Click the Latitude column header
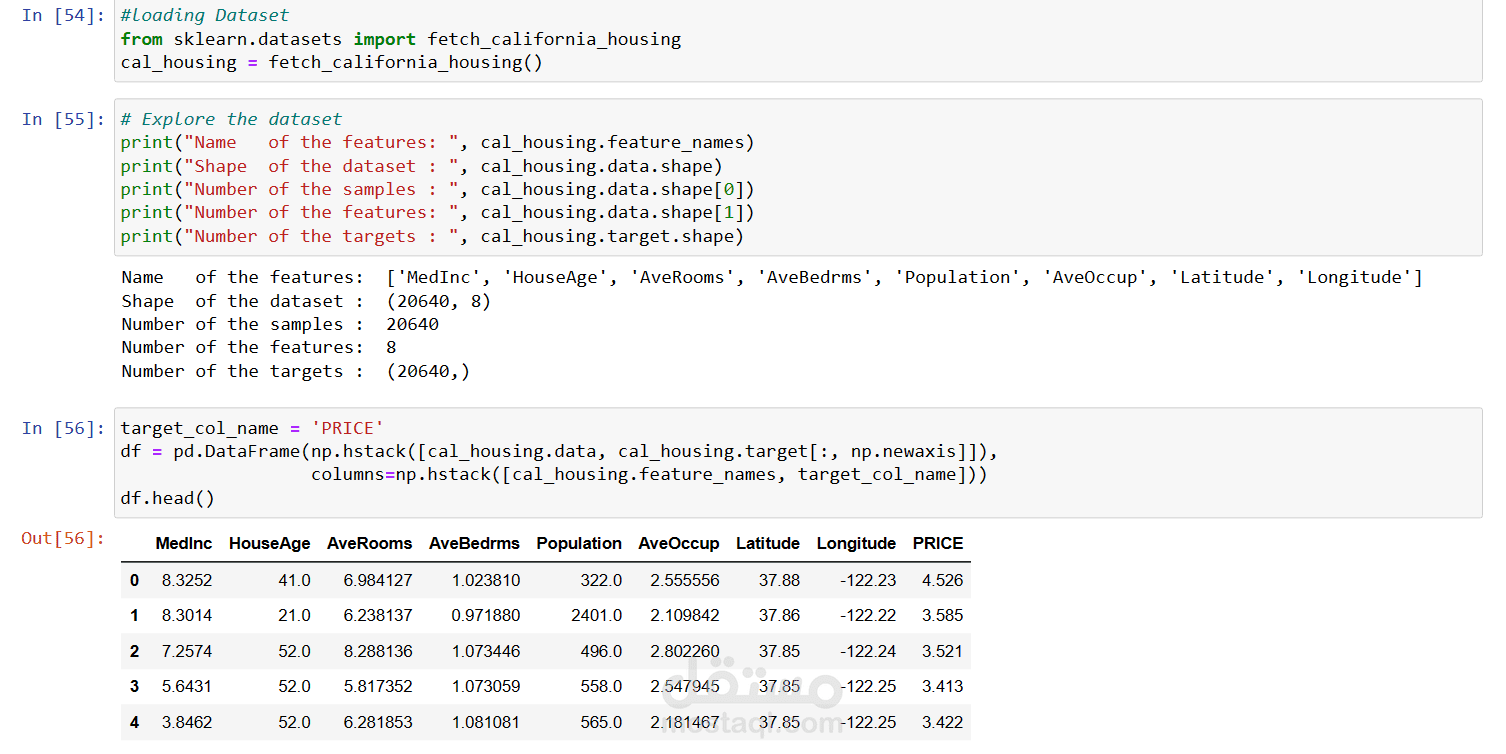Viewport: 1506px width, 754px height. coord(767,544)
